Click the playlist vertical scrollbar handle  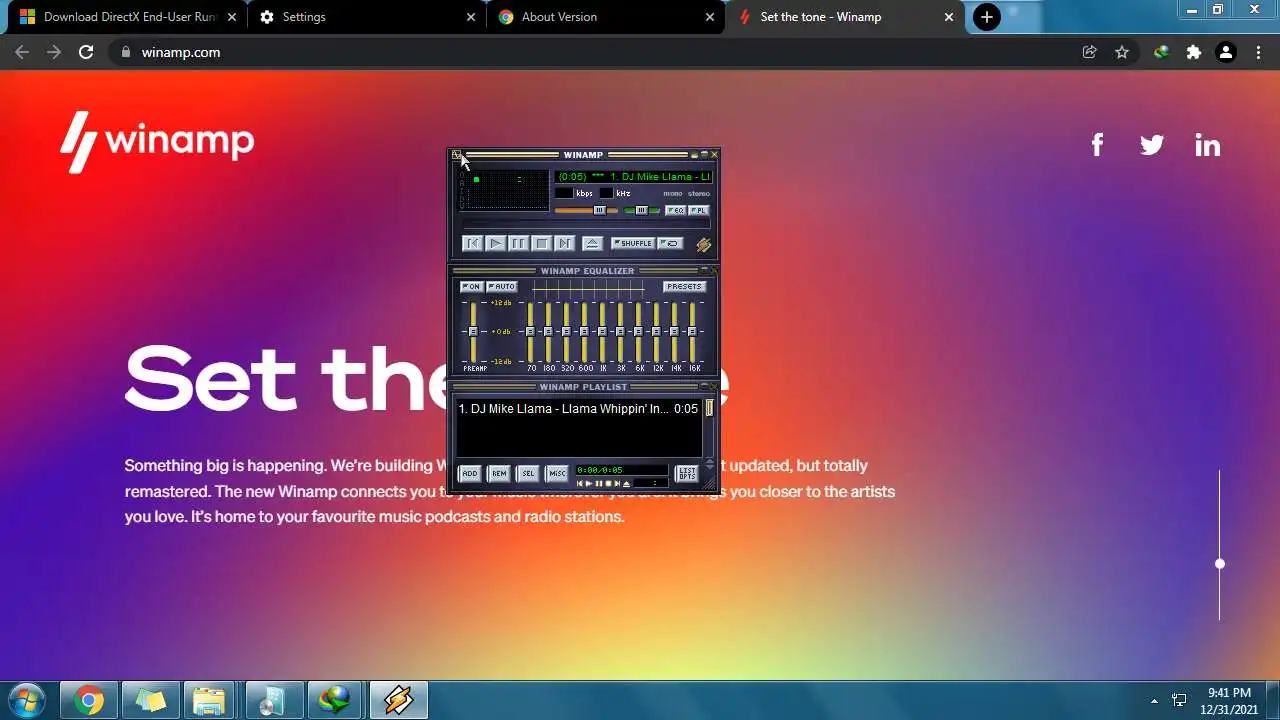[709, 408]
